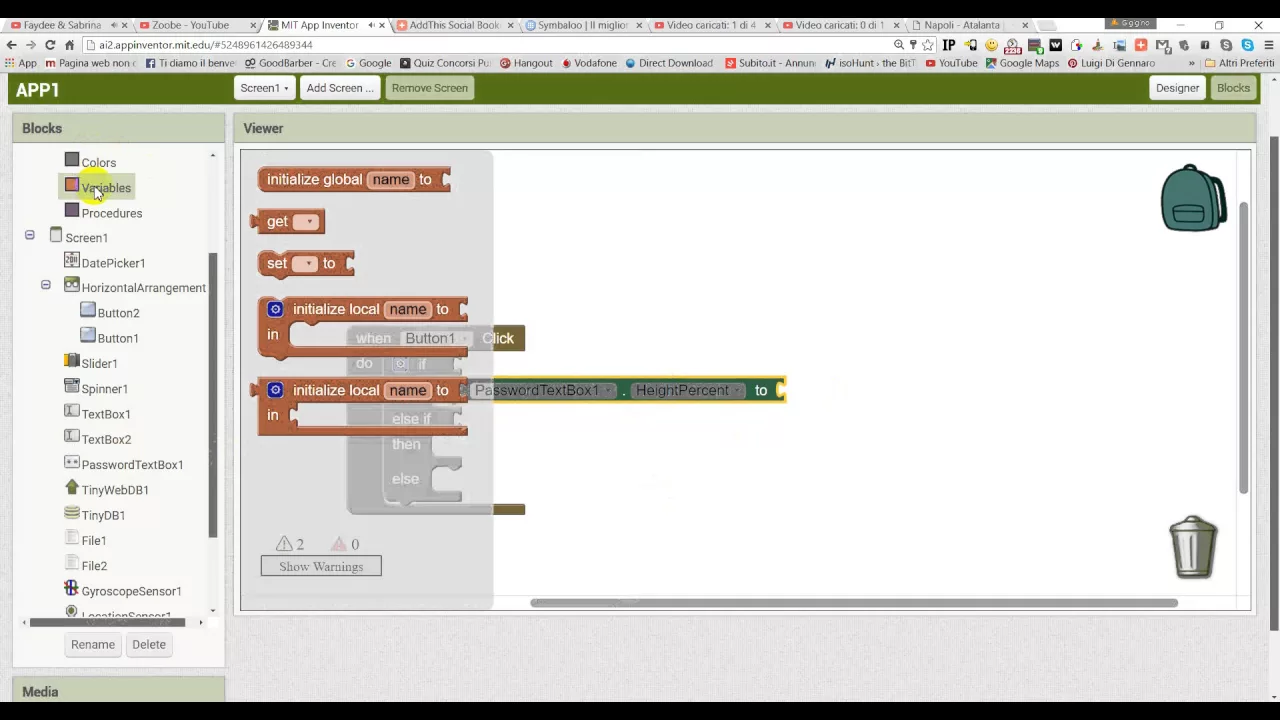Open the Procedures block category

pyautogui.click(x=112, y=213)
